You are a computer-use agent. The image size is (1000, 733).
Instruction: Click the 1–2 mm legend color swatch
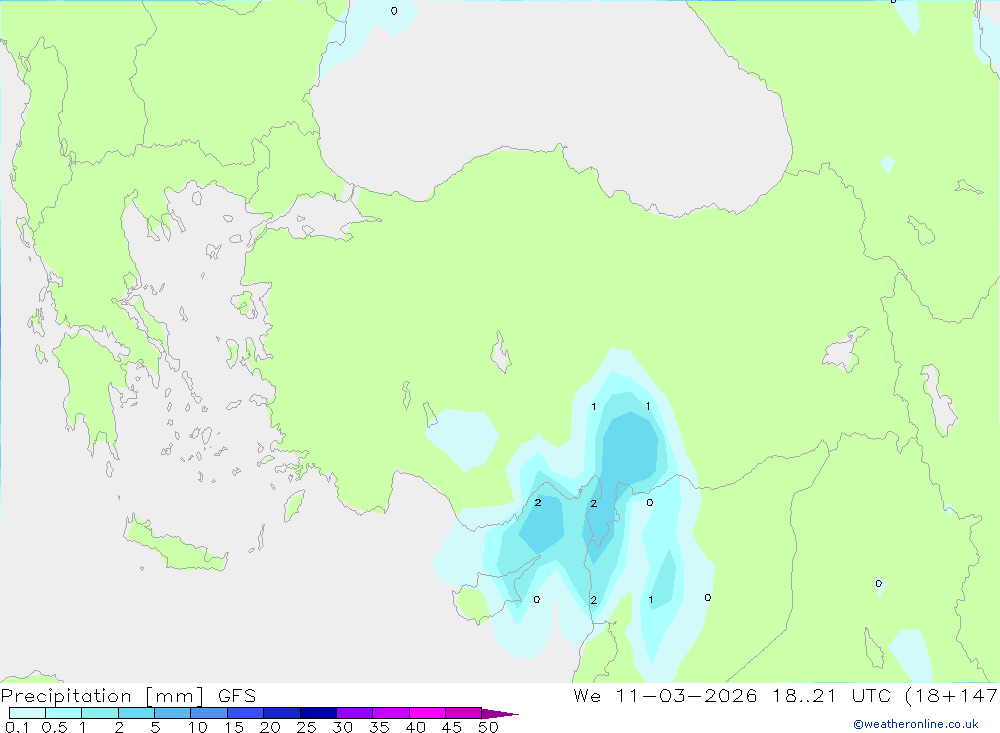point(100,713)
